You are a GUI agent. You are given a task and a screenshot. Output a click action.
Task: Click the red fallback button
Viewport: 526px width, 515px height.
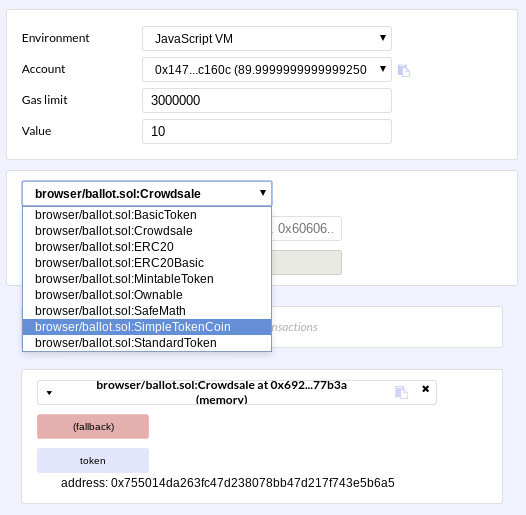[x=93, y=426]
